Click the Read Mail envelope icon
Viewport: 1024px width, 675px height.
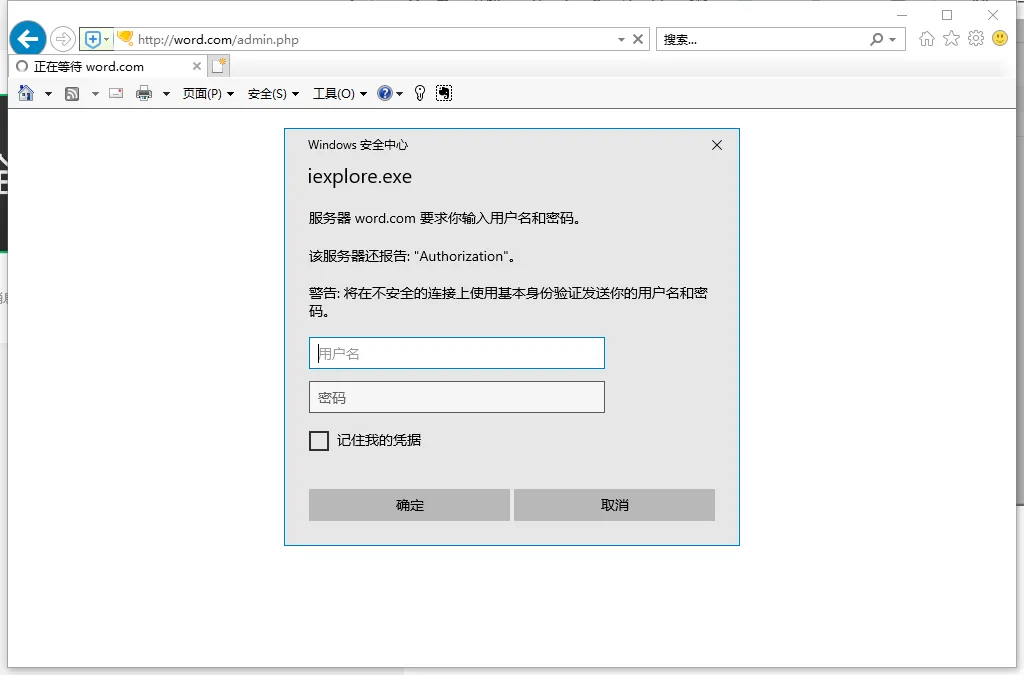click(116, 93)
